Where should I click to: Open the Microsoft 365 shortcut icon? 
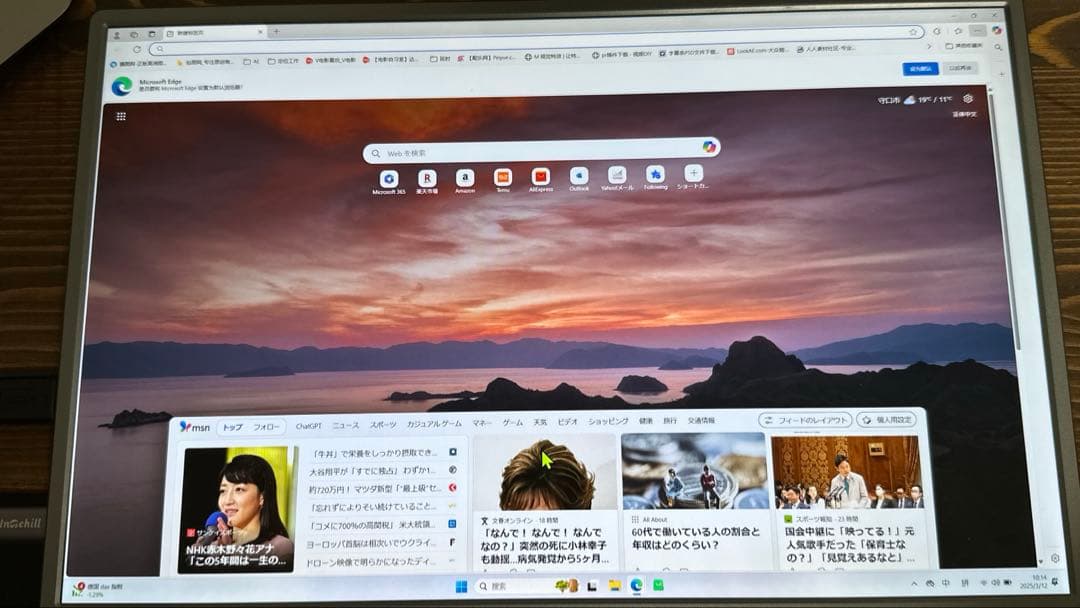388,180
